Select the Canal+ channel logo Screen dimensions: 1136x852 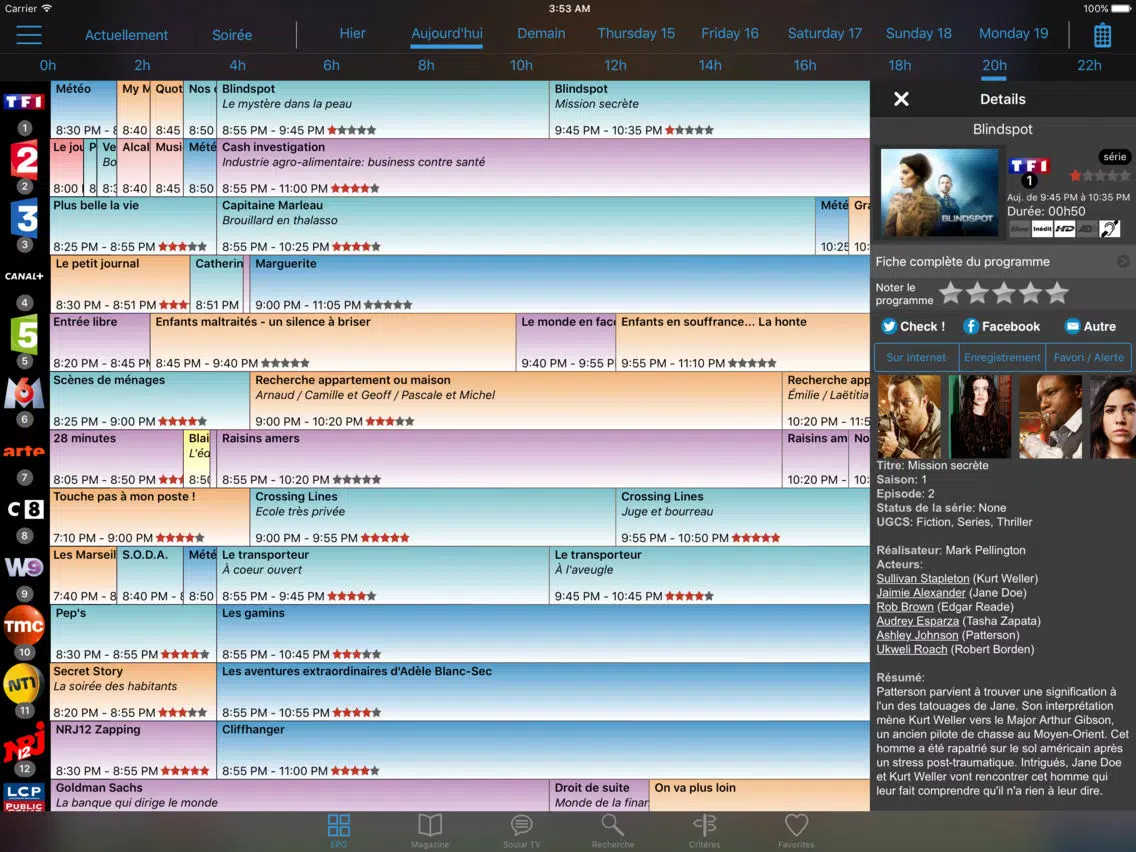(x=24, y=276)
